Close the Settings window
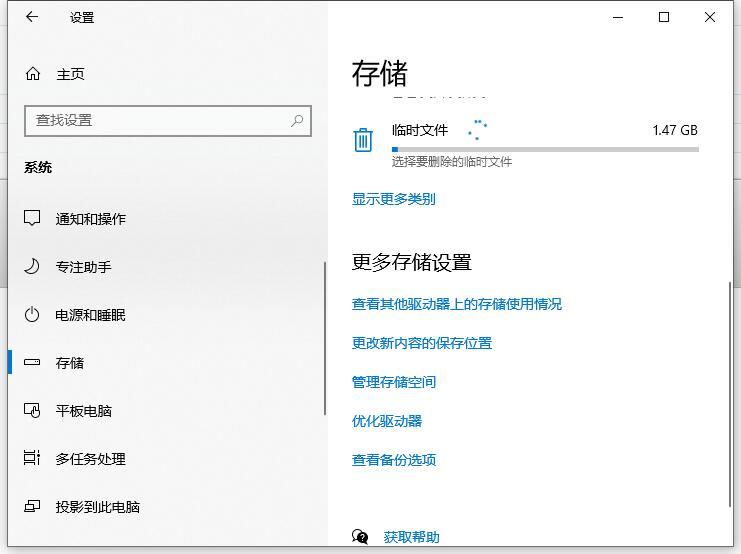 point(710,17)
